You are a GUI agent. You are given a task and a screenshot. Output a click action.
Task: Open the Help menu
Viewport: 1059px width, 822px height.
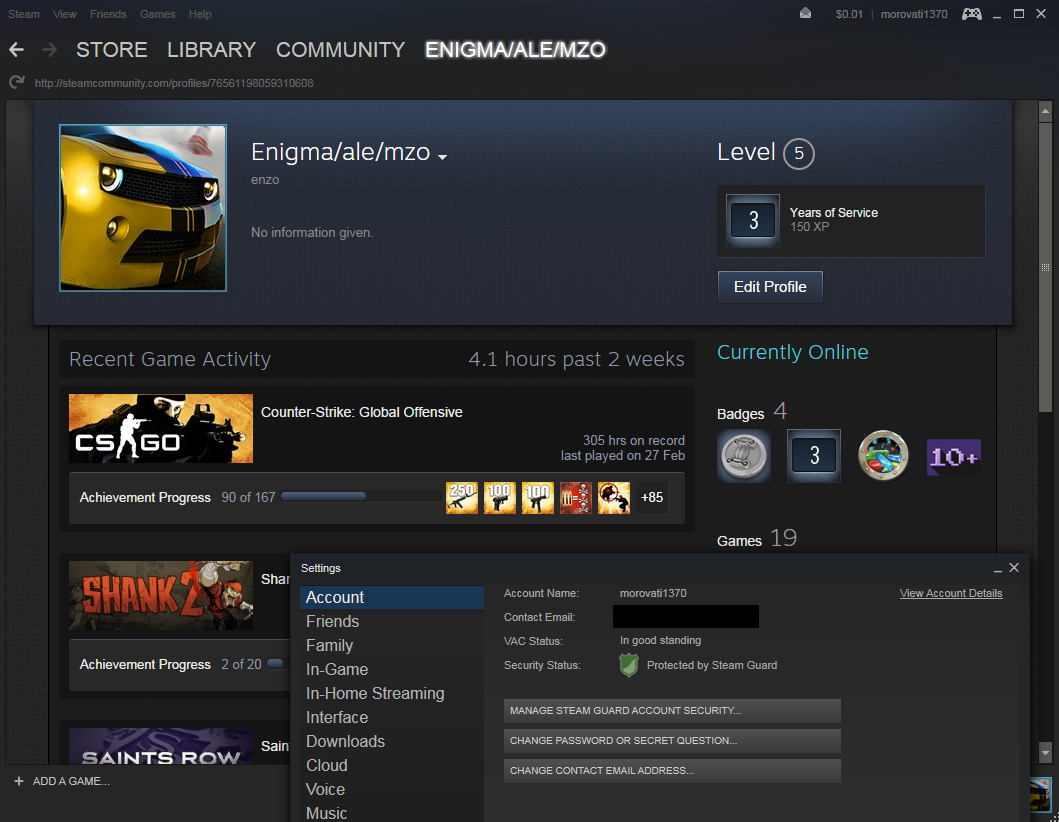[200, 14]
